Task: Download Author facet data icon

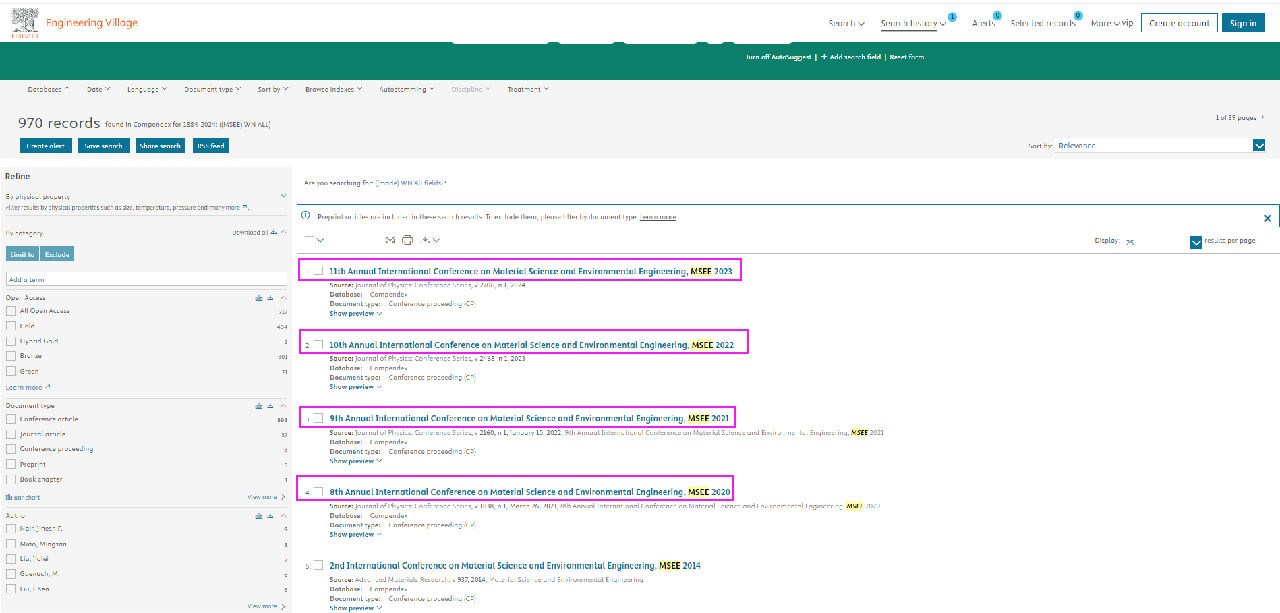Action: [270, 515]
